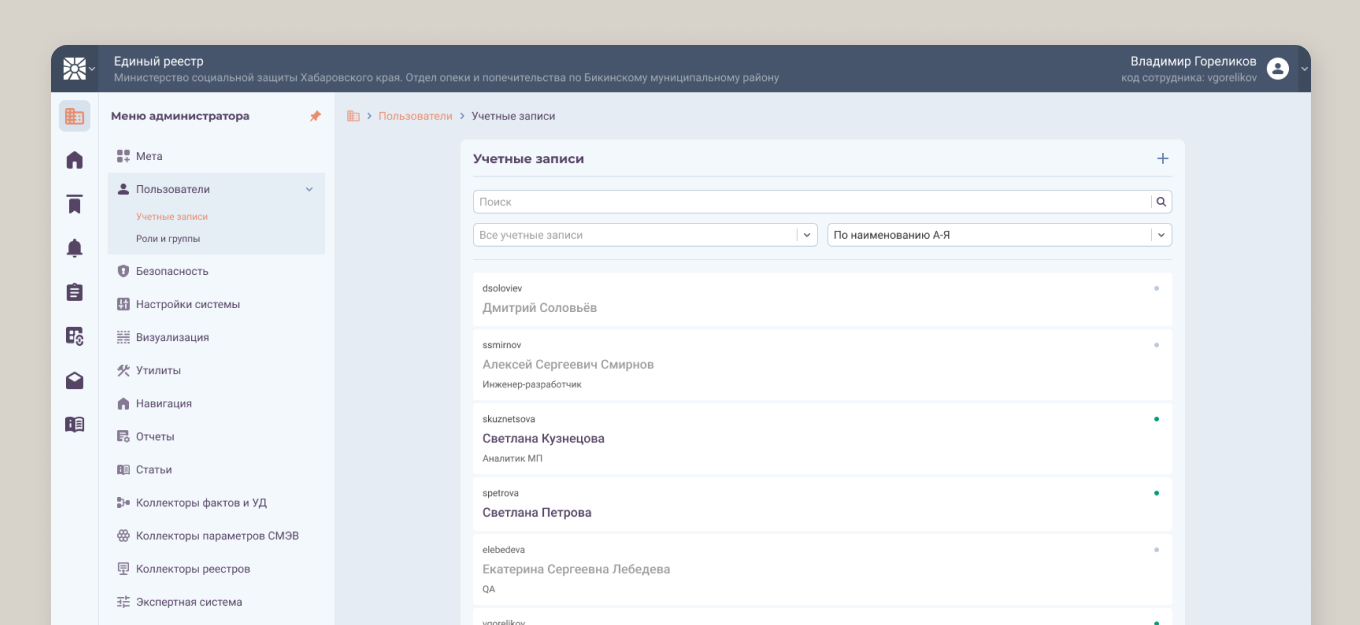Add new account with plus icon
The width and height of the screenshot is (1360, 625).
pos(1162,158)
